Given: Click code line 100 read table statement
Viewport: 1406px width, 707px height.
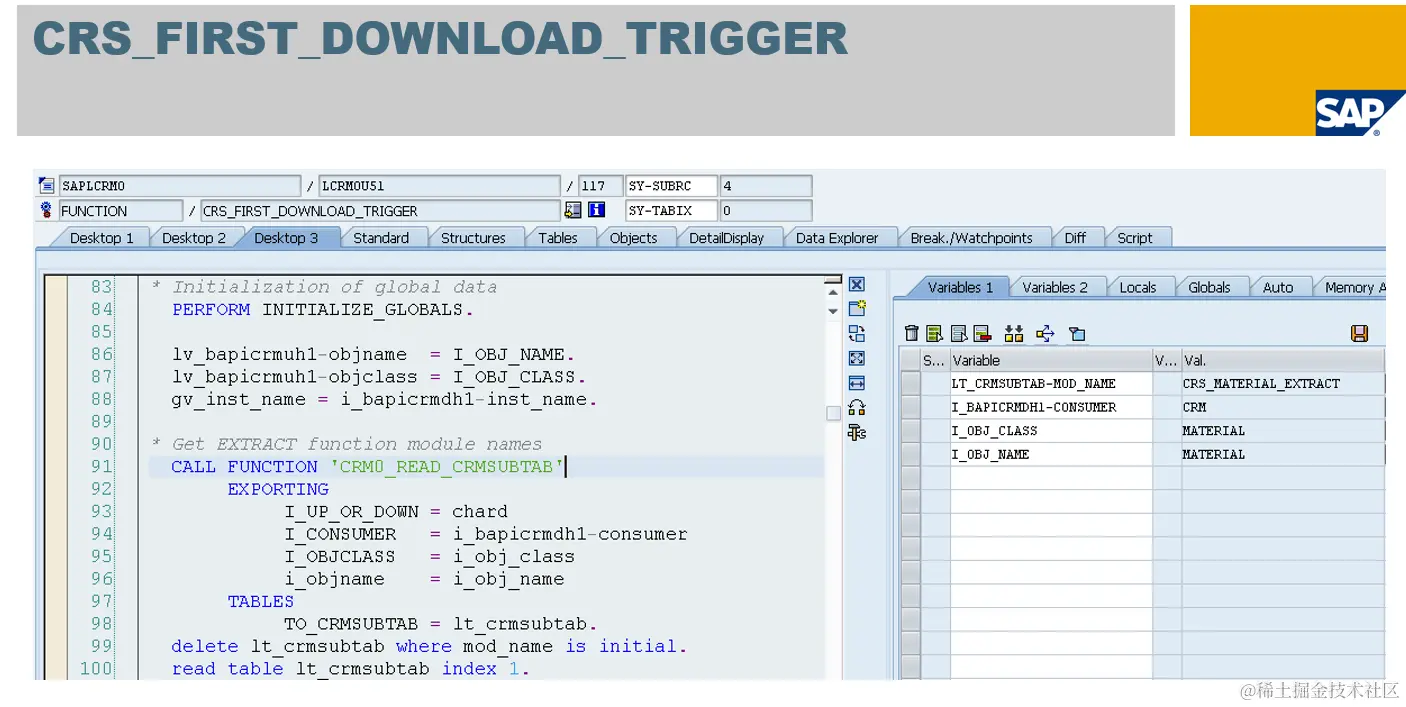Looking at the screenshot, I should point(350,668).
